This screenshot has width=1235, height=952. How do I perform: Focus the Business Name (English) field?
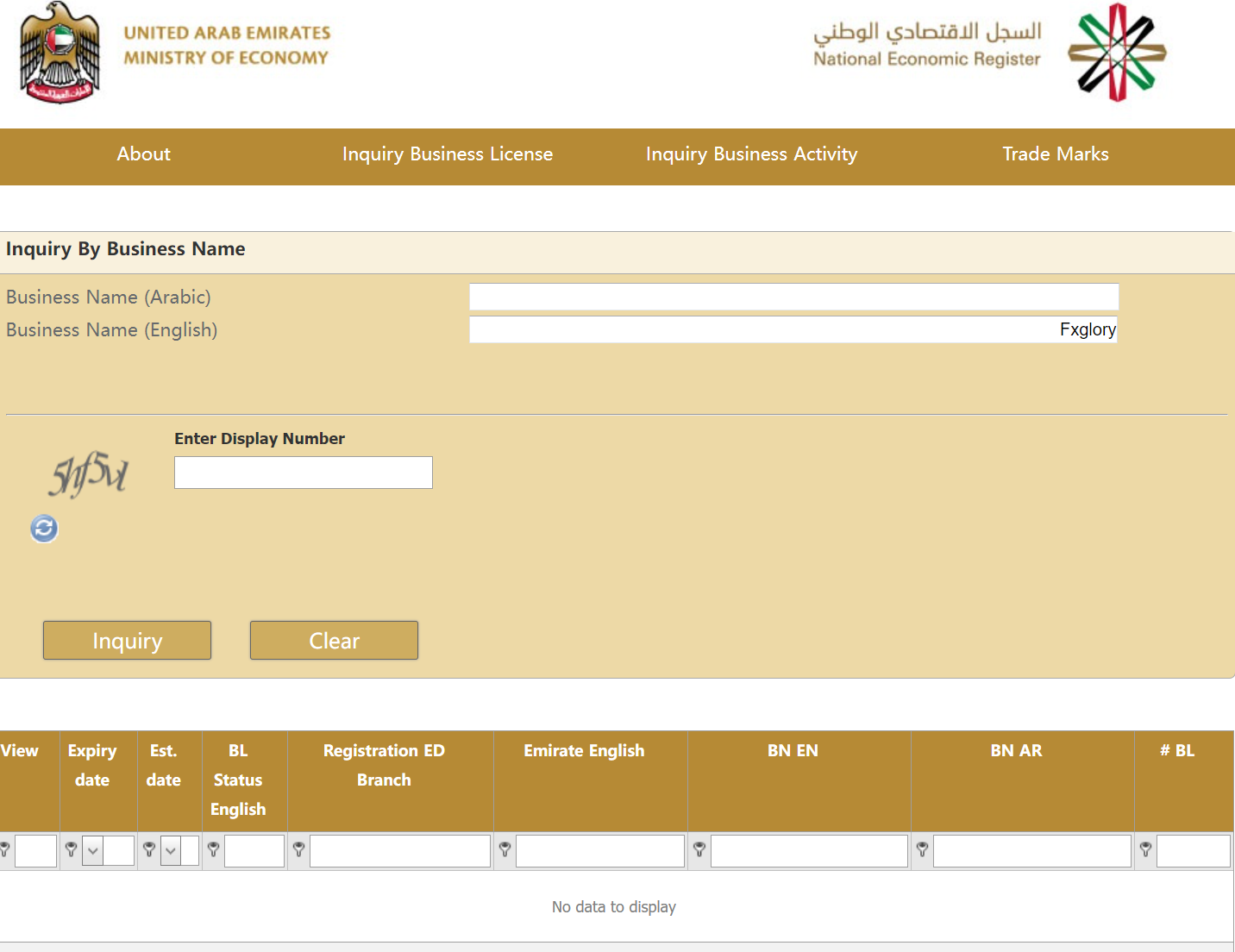[x=793, y=329]
